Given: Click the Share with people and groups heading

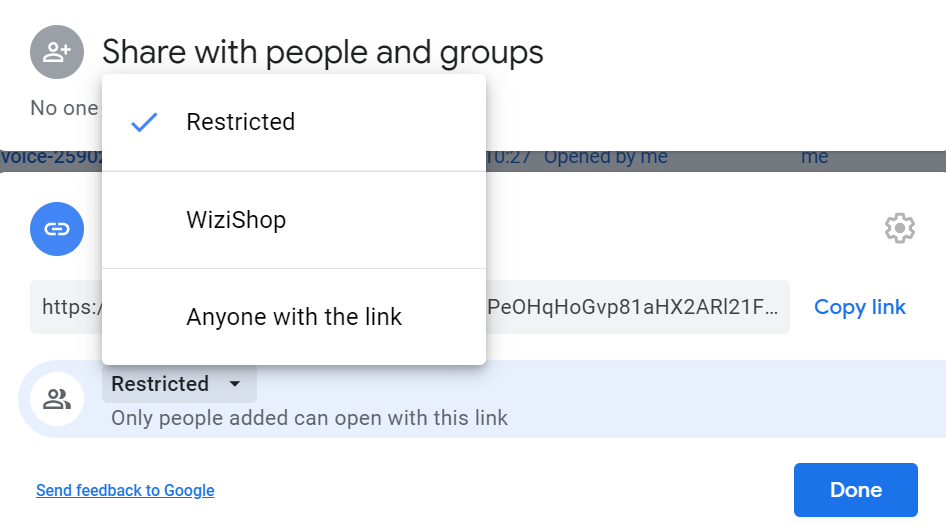Looking at the screenshot, I should point(323,52).
